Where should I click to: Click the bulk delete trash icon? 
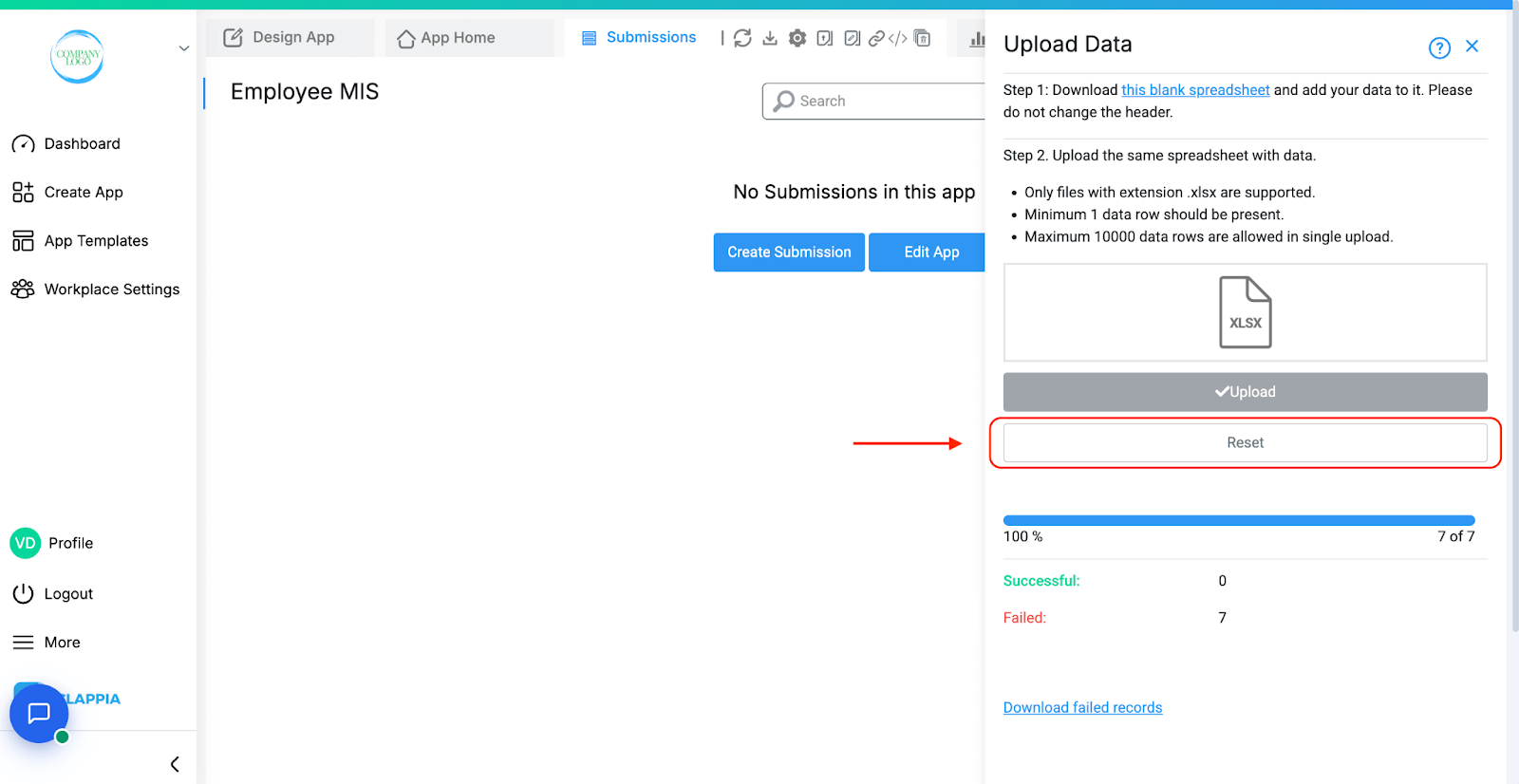coord(922,38)
